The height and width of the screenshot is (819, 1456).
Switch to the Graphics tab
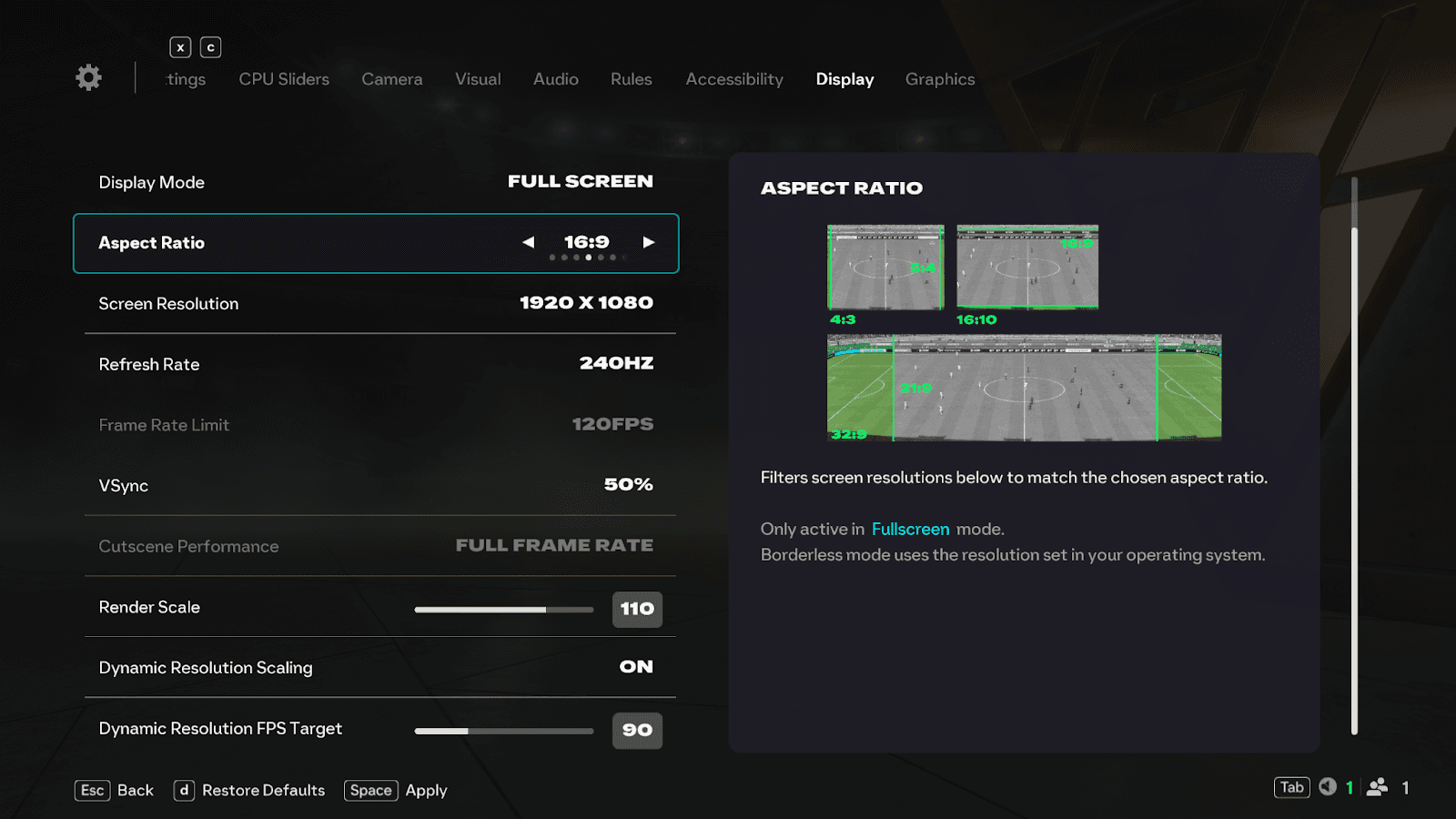coord(940,79)
